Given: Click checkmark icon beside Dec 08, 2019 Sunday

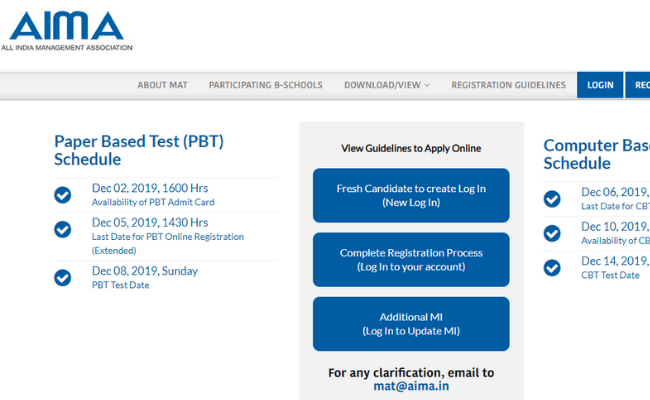Looking at the screenshot, I should click(63, 277).
